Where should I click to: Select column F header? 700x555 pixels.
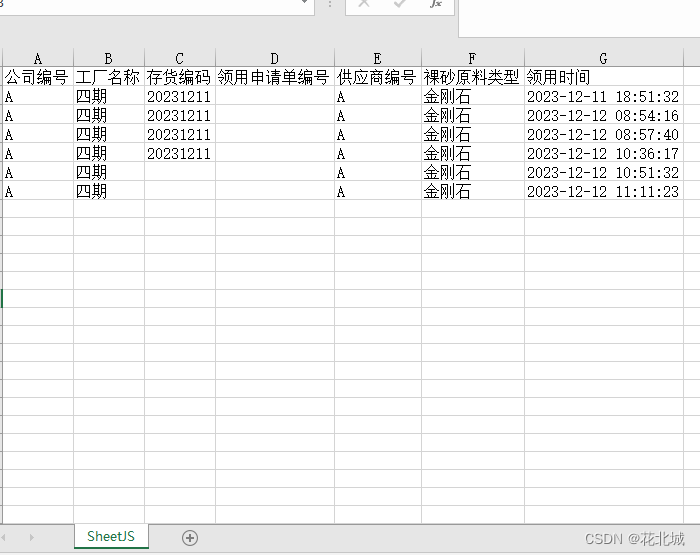472,58
